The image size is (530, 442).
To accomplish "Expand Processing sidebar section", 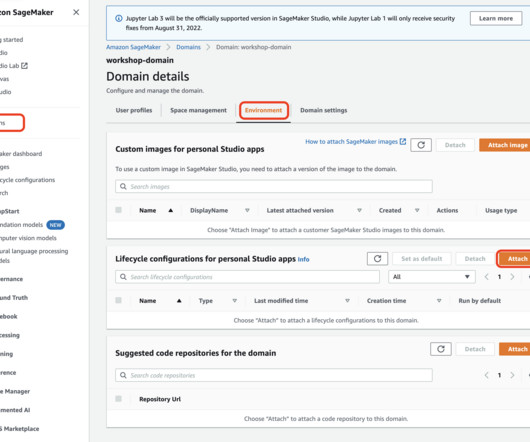I will 10,335.
